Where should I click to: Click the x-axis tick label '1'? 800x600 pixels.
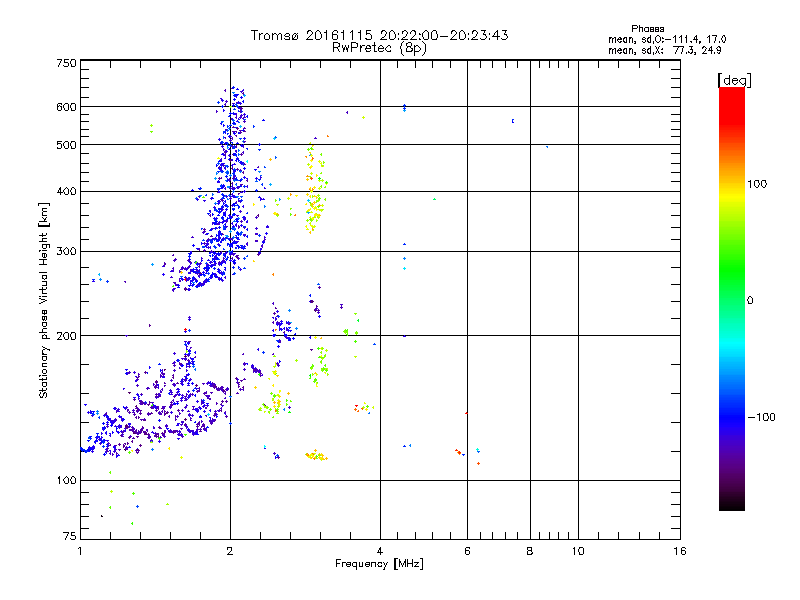click(x=80, y=551)
